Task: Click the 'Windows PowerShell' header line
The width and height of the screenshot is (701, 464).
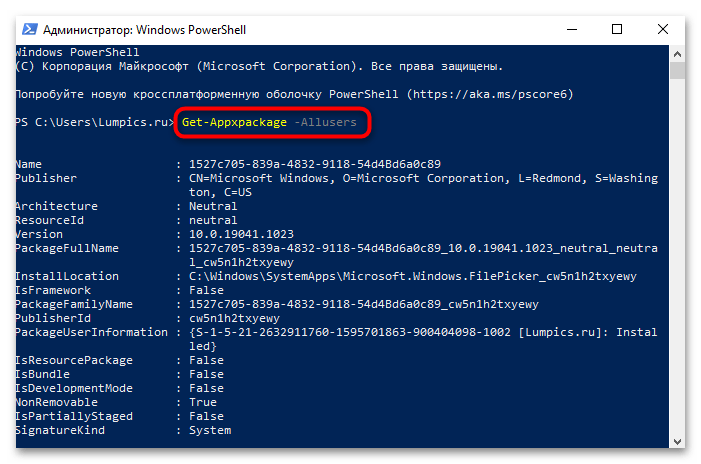Action: 77,52
